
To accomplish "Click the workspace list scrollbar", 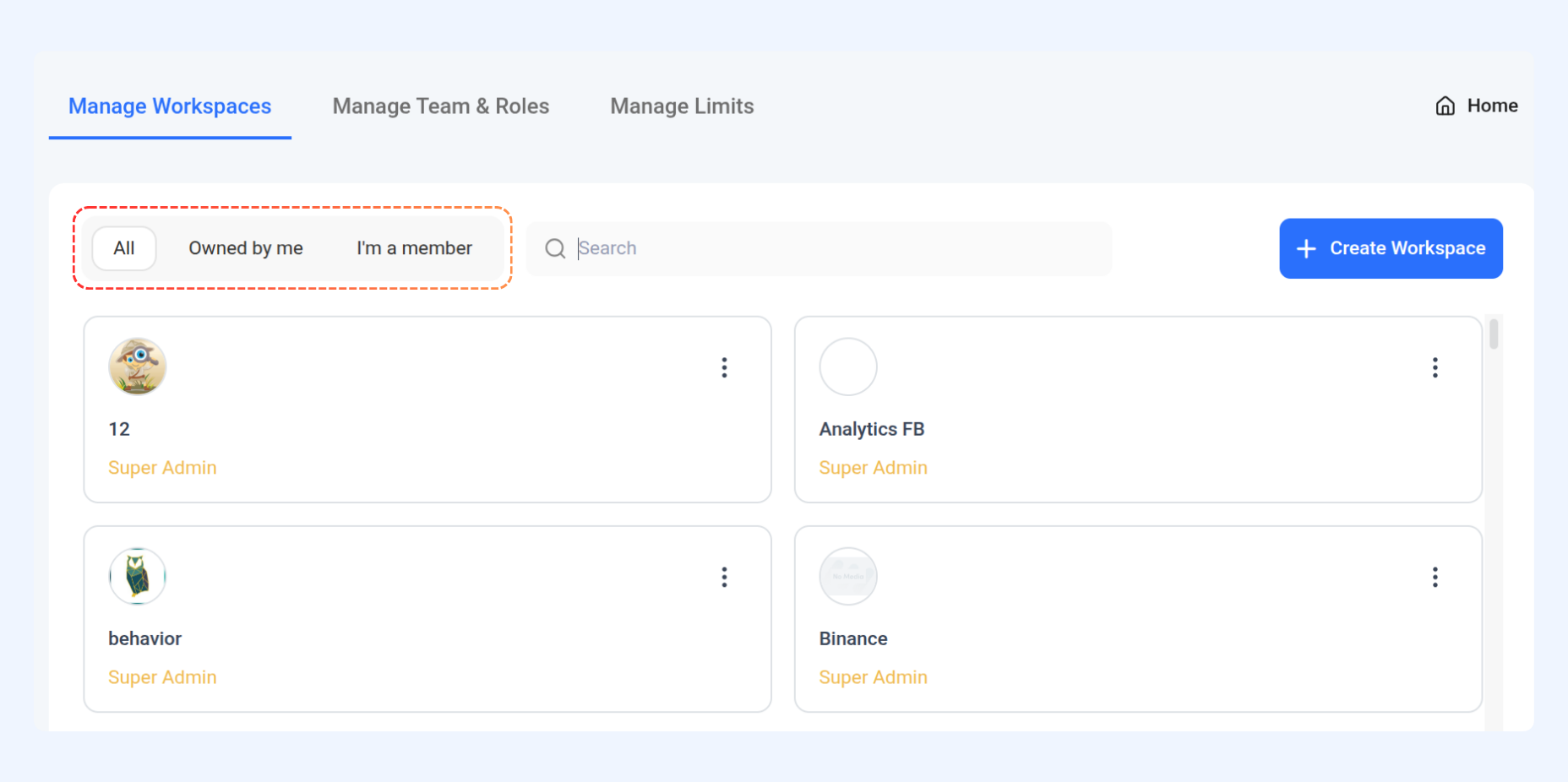I will point(1494,334).
